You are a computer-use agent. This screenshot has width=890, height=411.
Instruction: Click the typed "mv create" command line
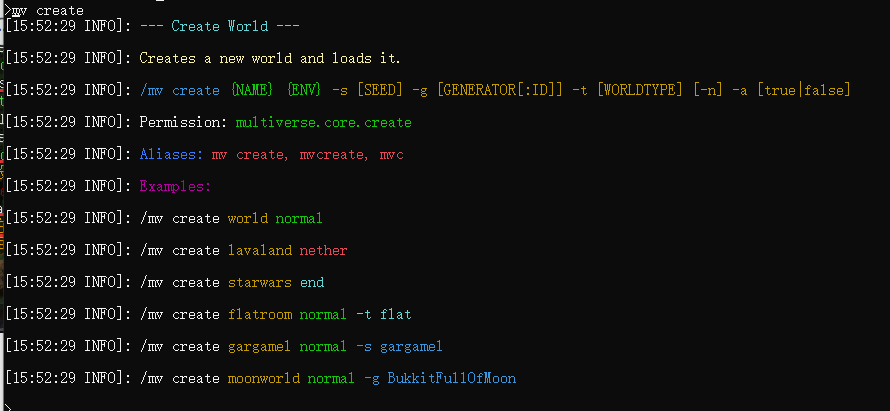tap(47, 10)
